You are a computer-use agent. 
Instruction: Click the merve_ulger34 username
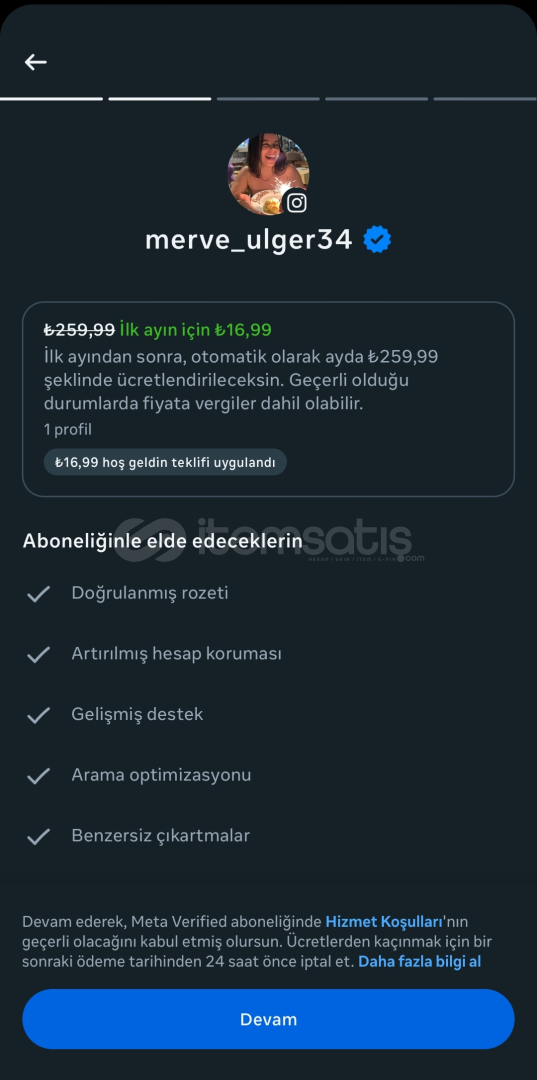249,240
